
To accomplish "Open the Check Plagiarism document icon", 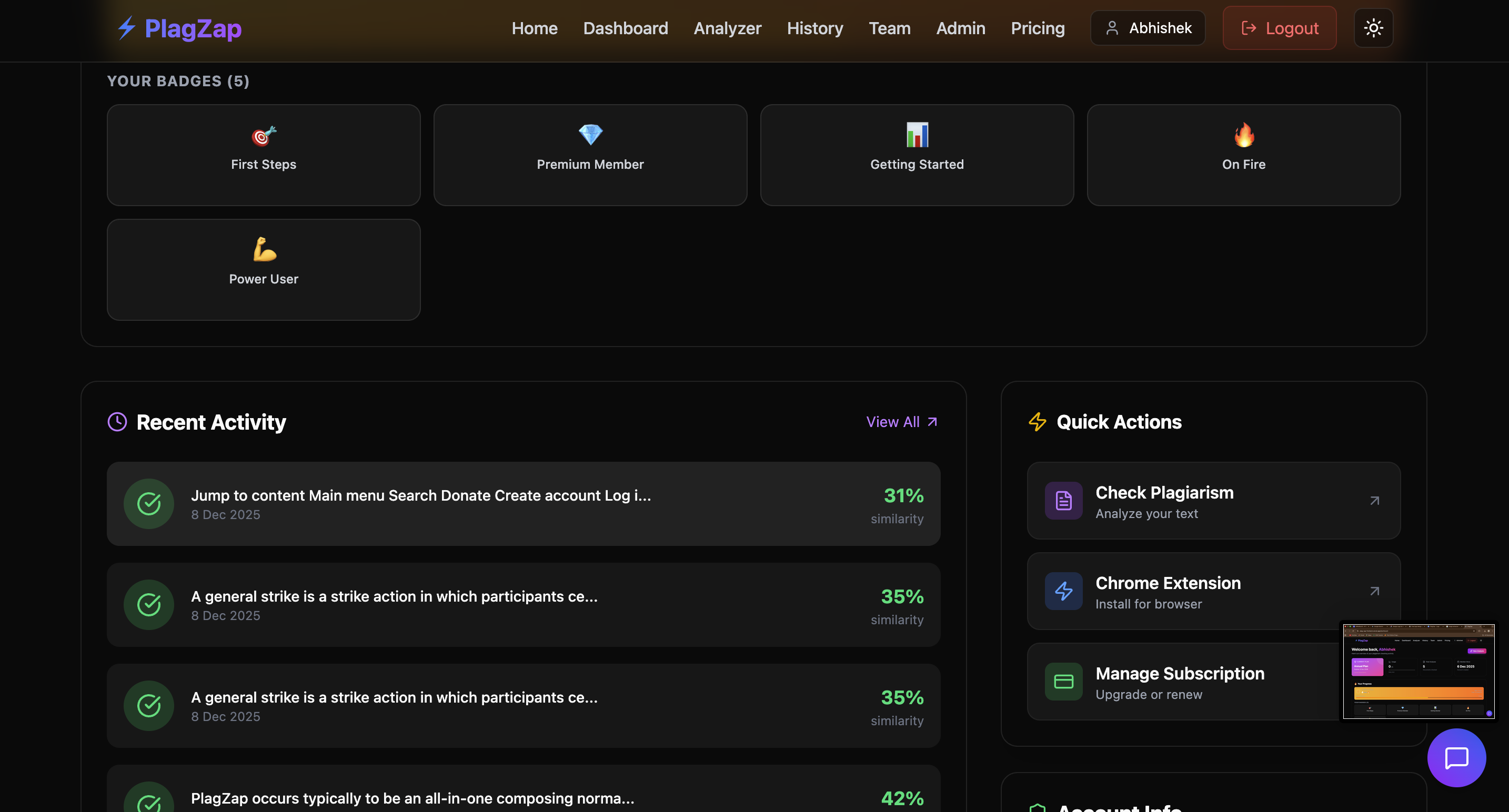I will pyautogui.click(x=1063, y=500).
